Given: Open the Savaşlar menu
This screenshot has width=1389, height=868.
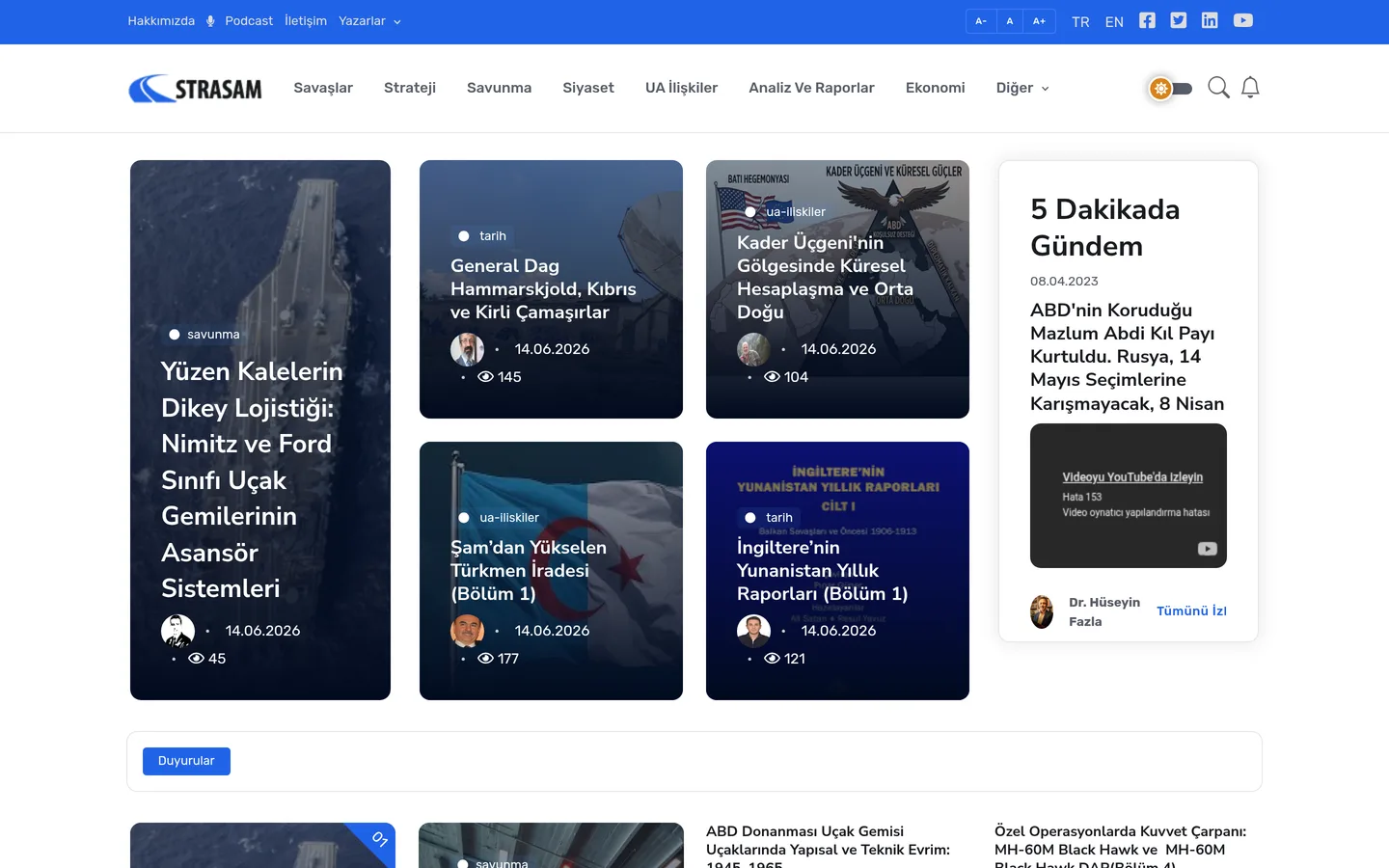Looking at the screenshot, I should coord(323,88).
